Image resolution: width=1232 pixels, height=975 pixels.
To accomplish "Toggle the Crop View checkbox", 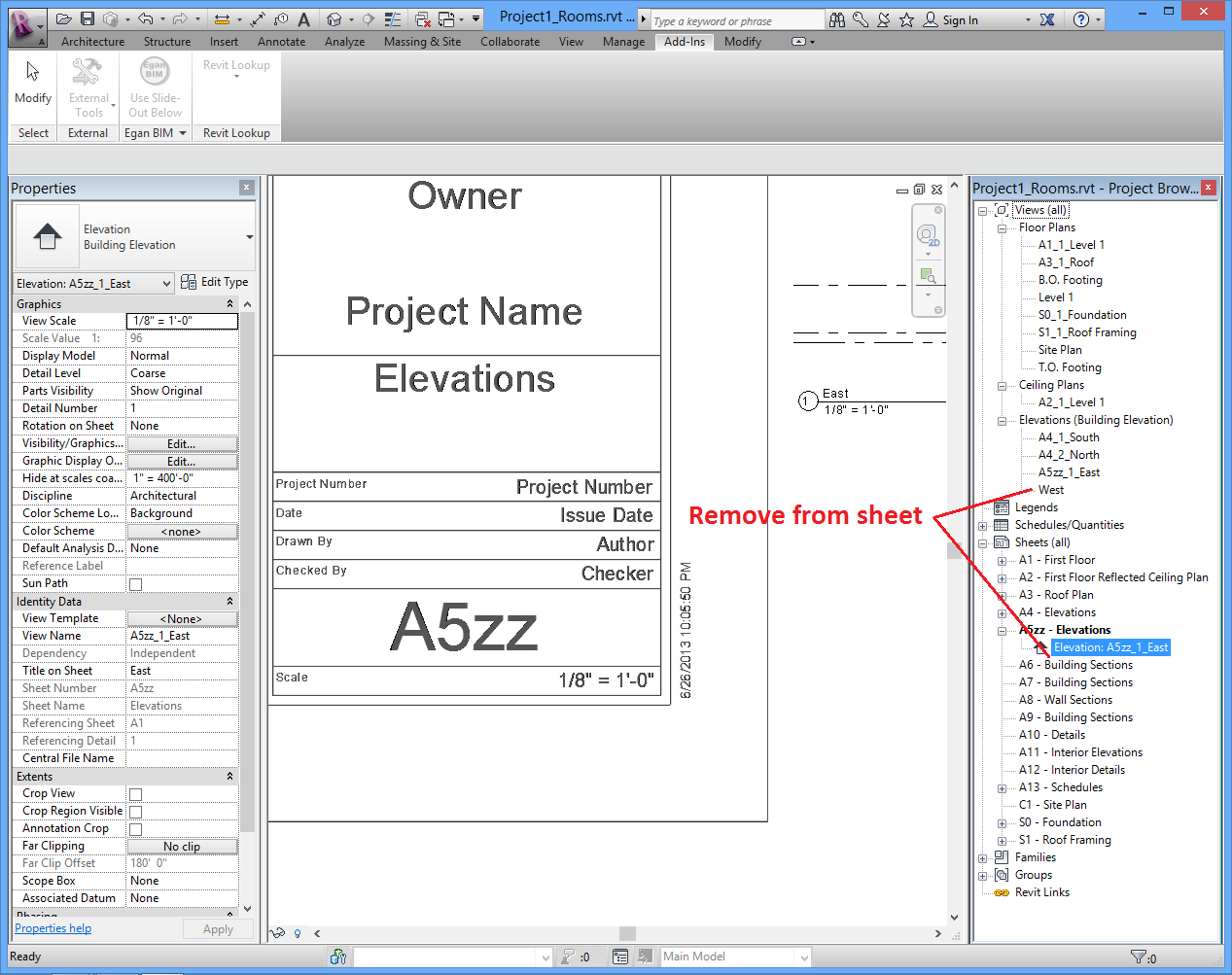I will pyautogui.click(x=136, y=794).
